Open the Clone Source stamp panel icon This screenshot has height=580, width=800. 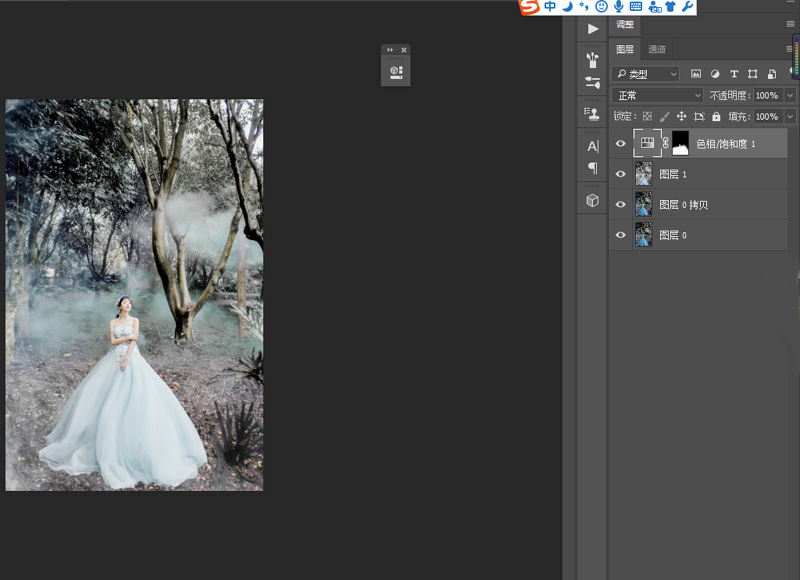[x=593, y=114]
